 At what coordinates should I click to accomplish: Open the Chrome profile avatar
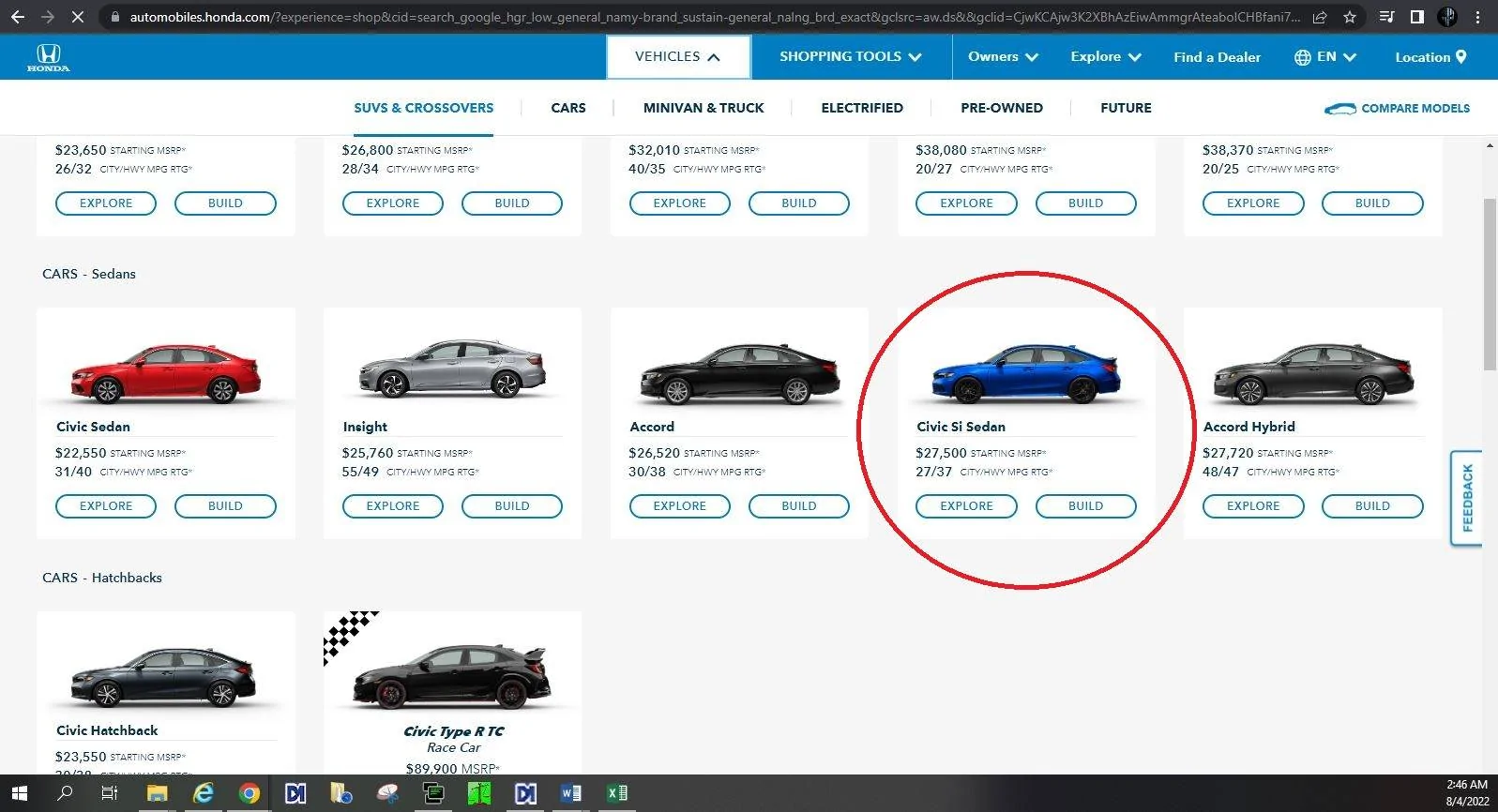1447,17
